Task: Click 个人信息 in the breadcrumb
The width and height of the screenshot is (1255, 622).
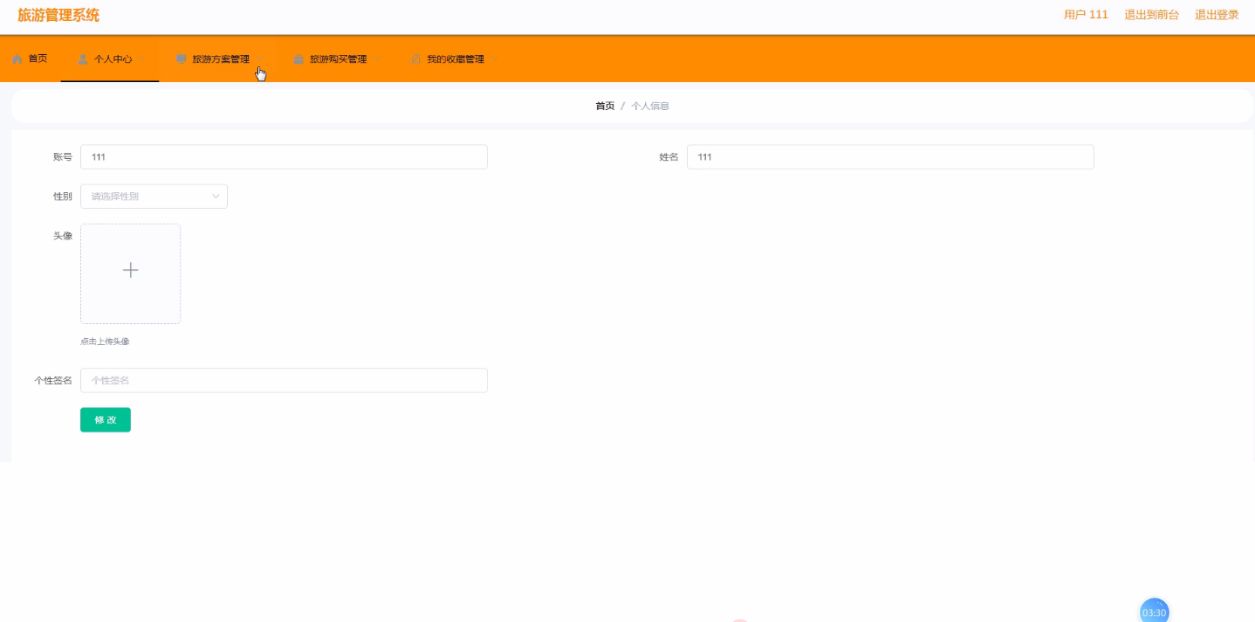Action: [x=650, y=106]
